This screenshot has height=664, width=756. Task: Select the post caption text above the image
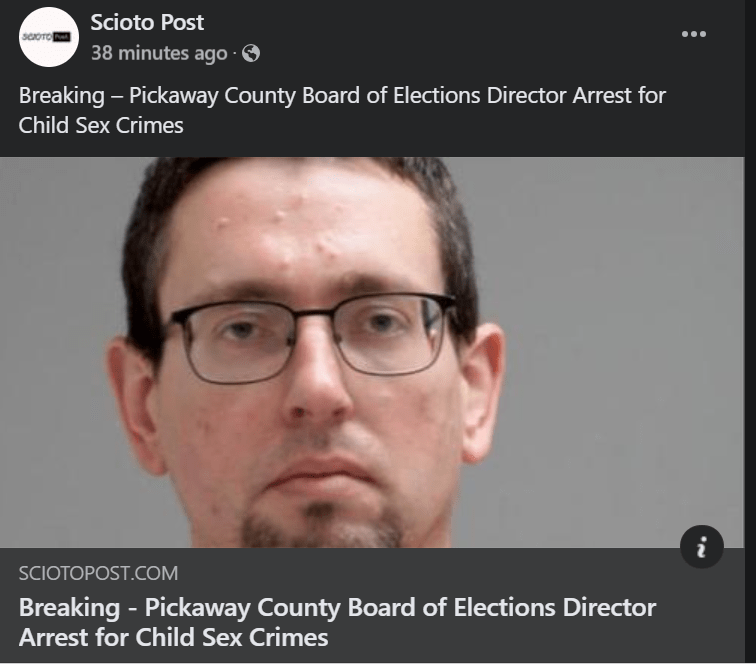[342, 110]
